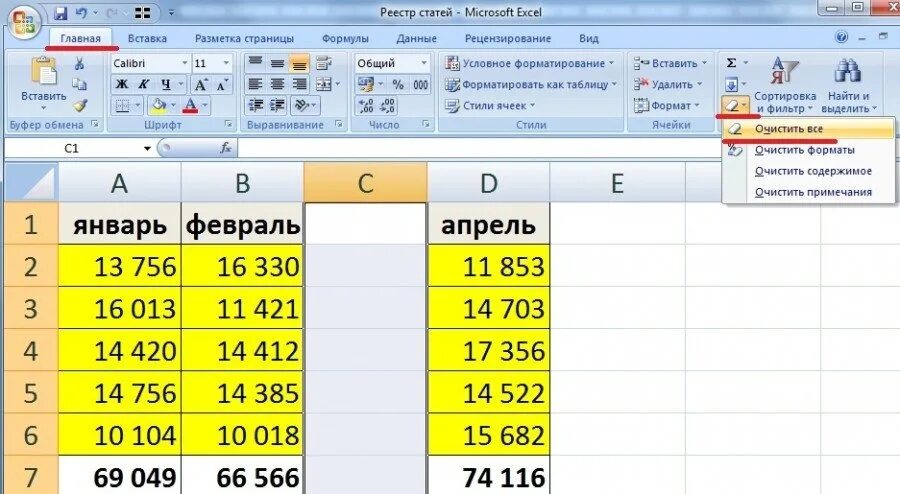Screen dimensions: 900x494
Task: Open the round Office button menu
Action: [23, 22]
